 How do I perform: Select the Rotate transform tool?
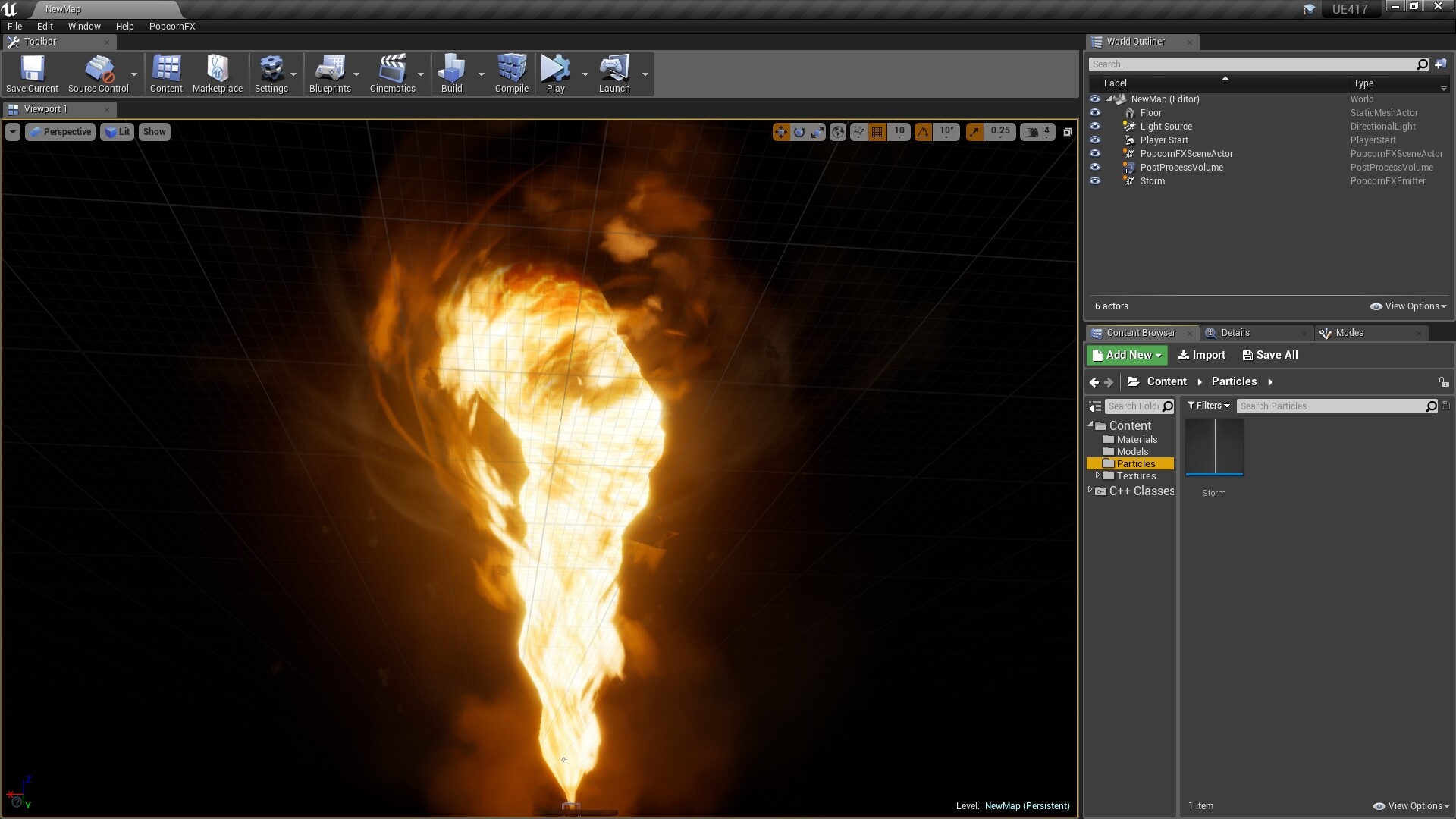click(799, 131)
